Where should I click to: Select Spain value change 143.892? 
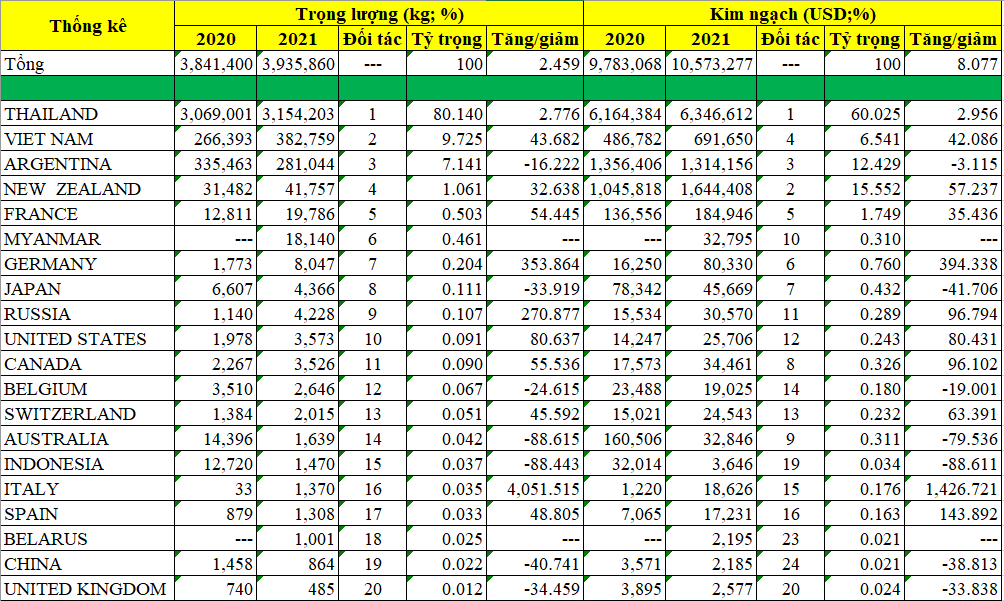coord(953,513)
